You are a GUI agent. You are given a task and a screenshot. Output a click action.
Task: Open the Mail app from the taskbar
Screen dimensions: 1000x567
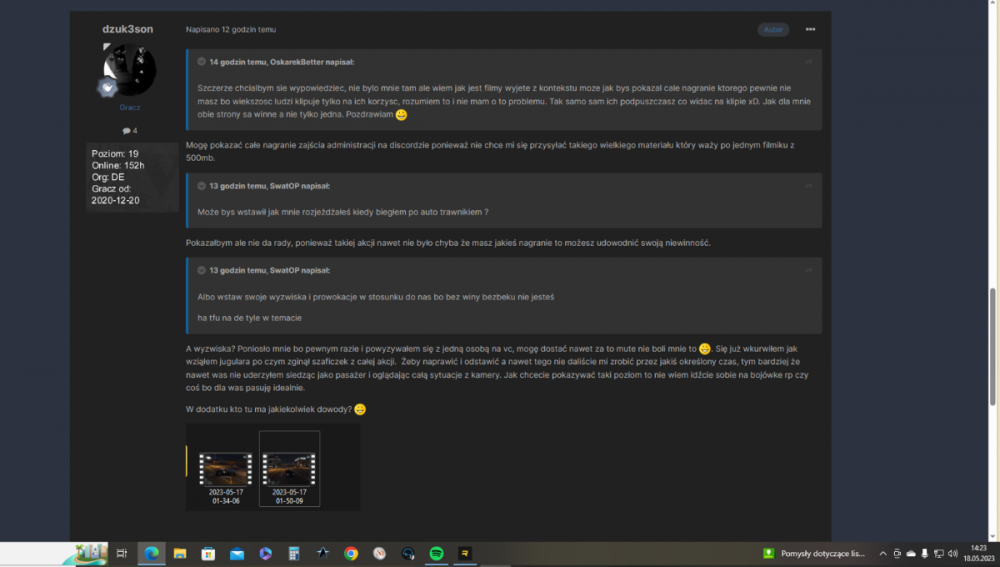pyautogui.click(x=237, y=554)
